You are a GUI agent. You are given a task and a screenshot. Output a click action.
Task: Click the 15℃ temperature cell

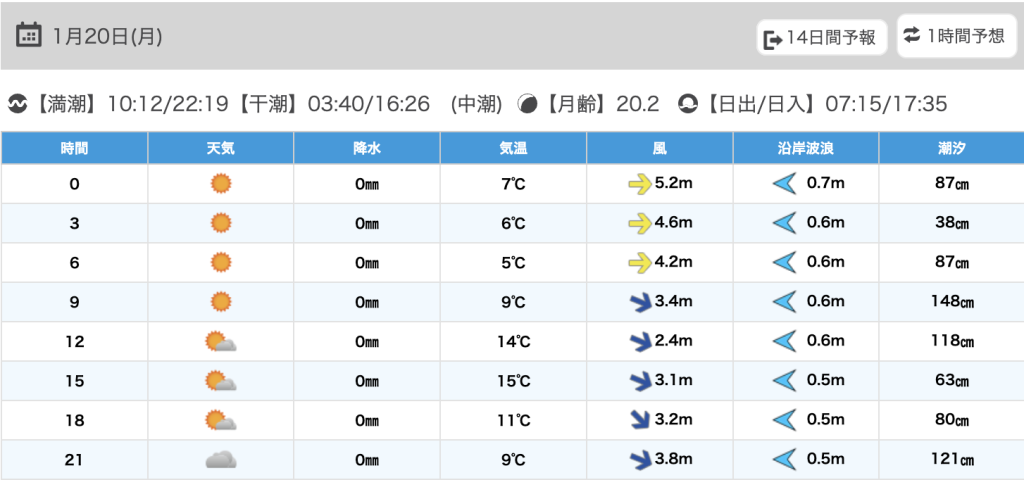pos(513,381)
